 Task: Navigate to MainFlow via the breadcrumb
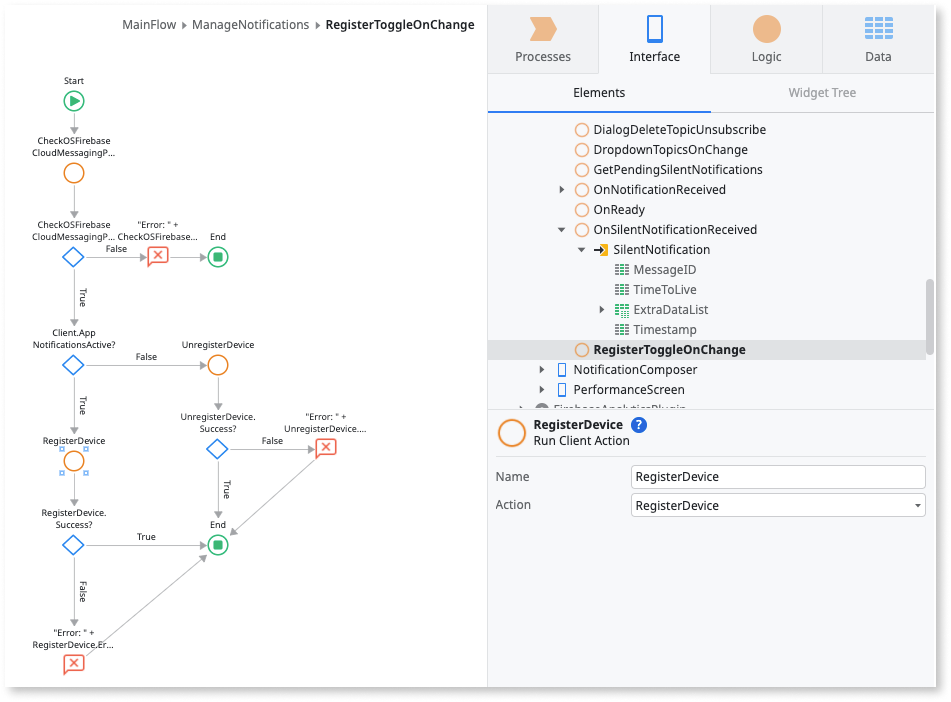coord(149,25)
